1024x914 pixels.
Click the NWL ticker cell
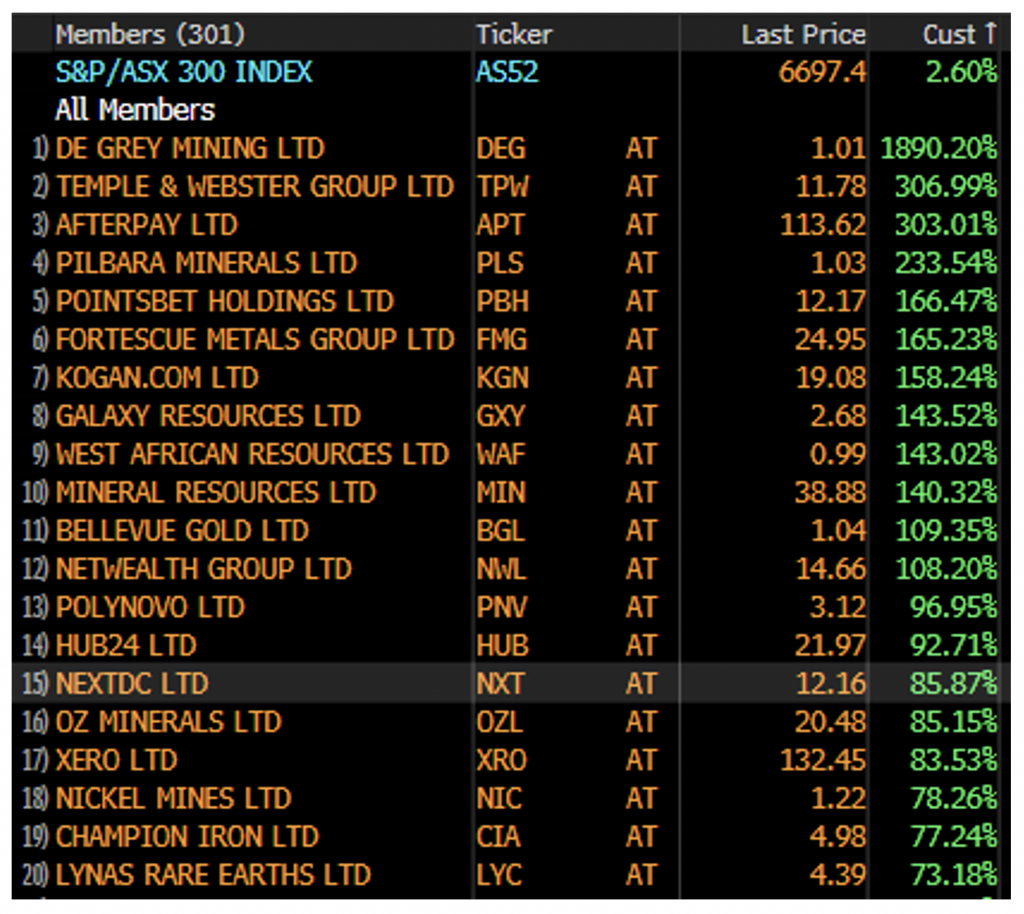tap(501, 569)
